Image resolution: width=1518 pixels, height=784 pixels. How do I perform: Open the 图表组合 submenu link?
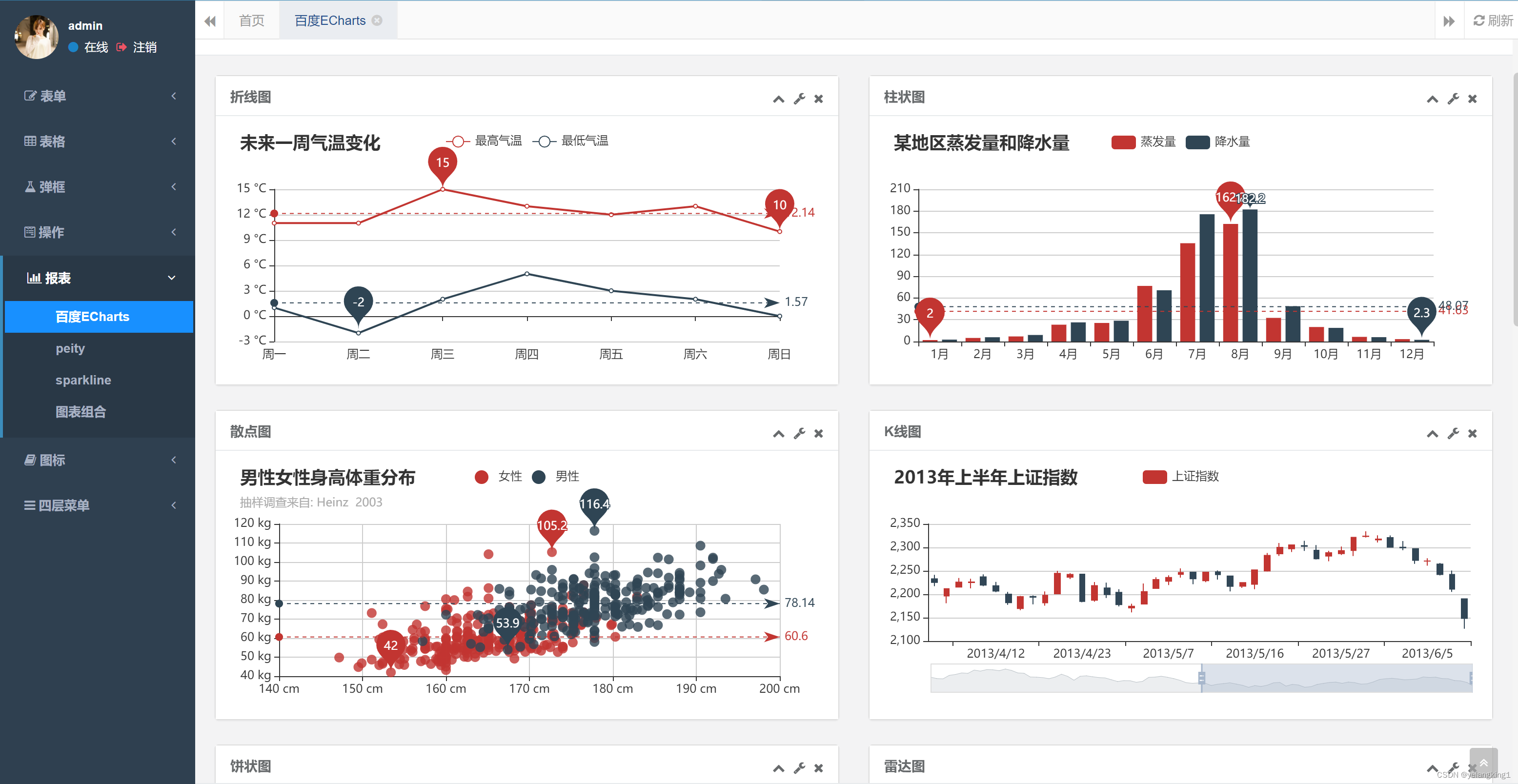tap(81, 412)
